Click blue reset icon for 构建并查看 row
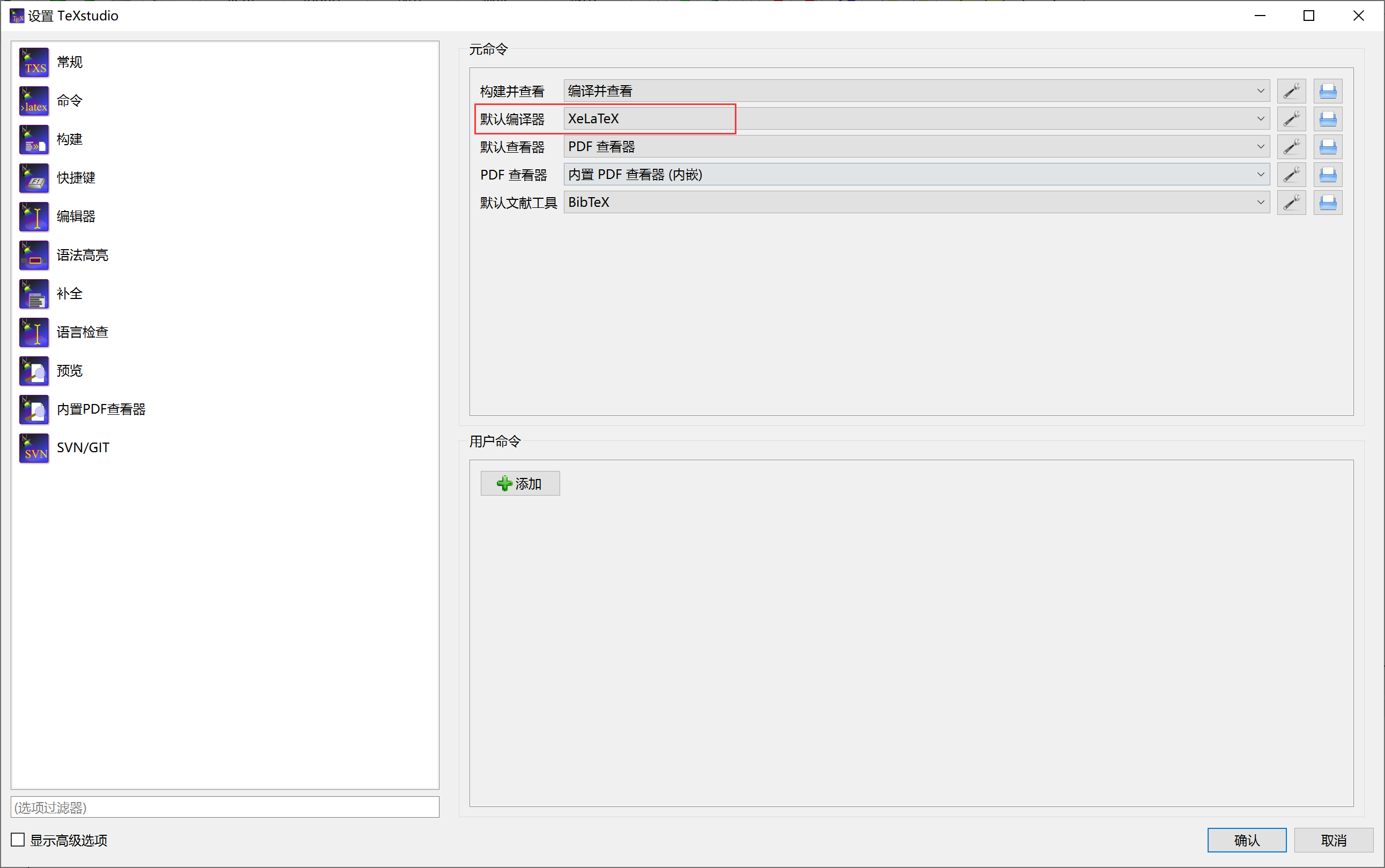The image size is (1385, 868). [x=1328, y=91]
